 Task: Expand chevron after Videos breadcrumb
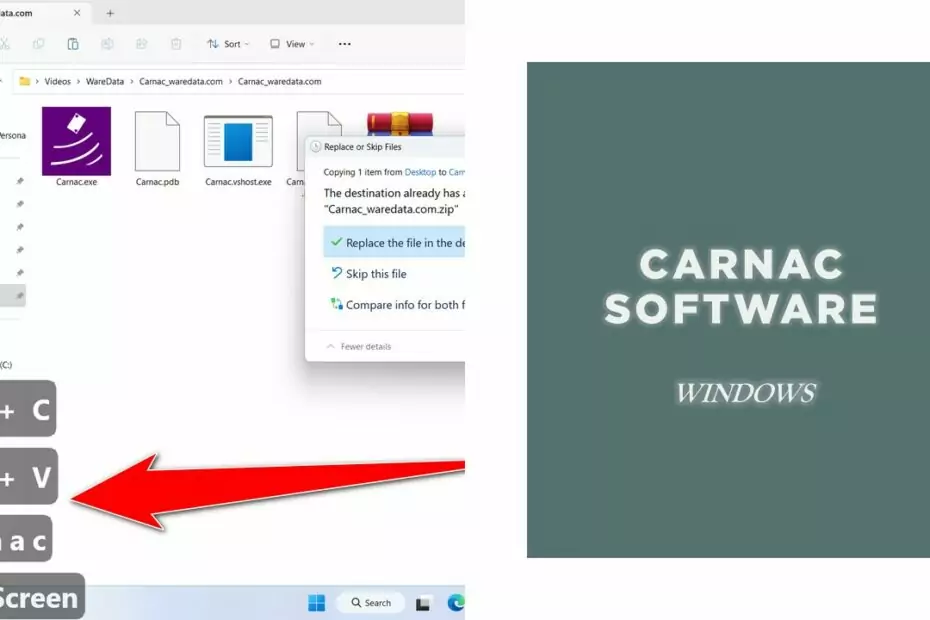78,81
